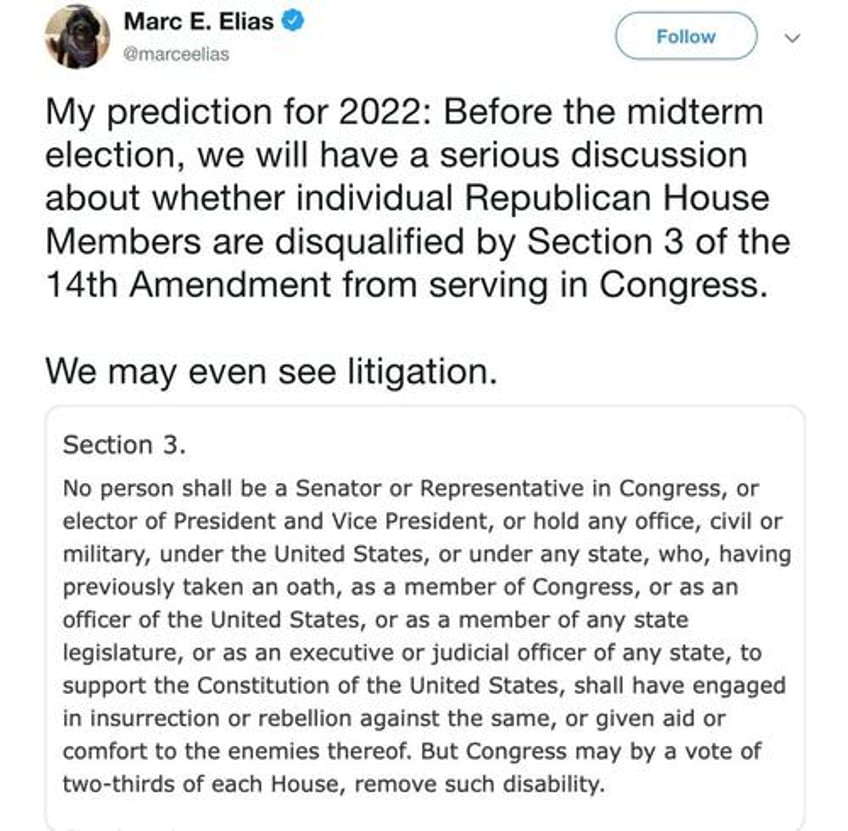Expand the tweet options chevron next to Follow
Image resolution: width=848 pixels, height=831 pixels.
(x=792, y=38)
